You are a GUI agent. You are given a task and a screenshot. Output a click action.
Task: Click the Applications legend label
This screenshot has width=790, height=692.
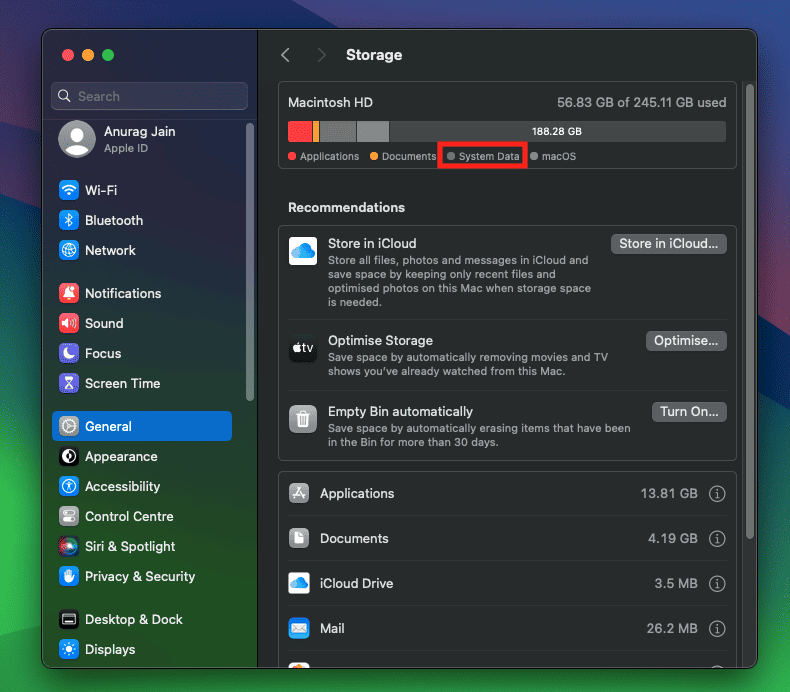330,156
